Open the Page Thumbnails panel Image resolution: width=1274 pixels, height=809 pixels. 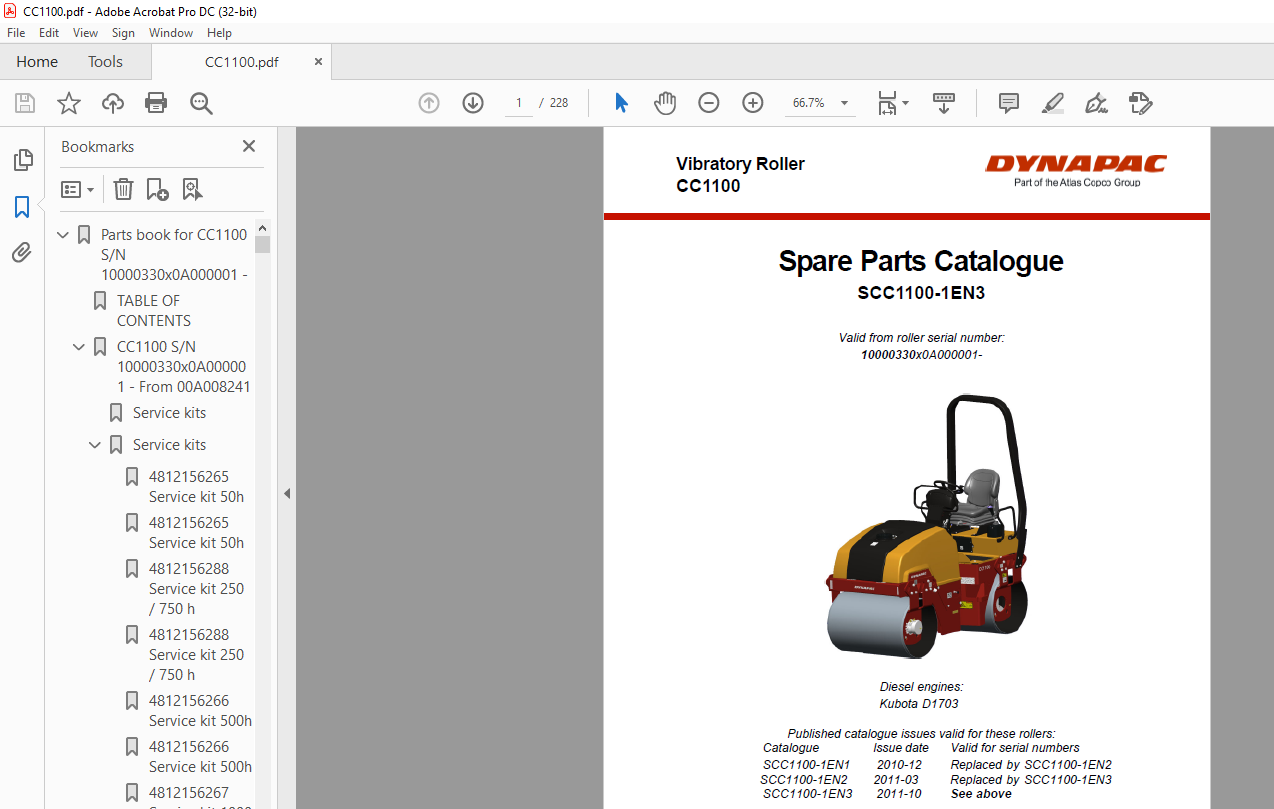[22, 160]
